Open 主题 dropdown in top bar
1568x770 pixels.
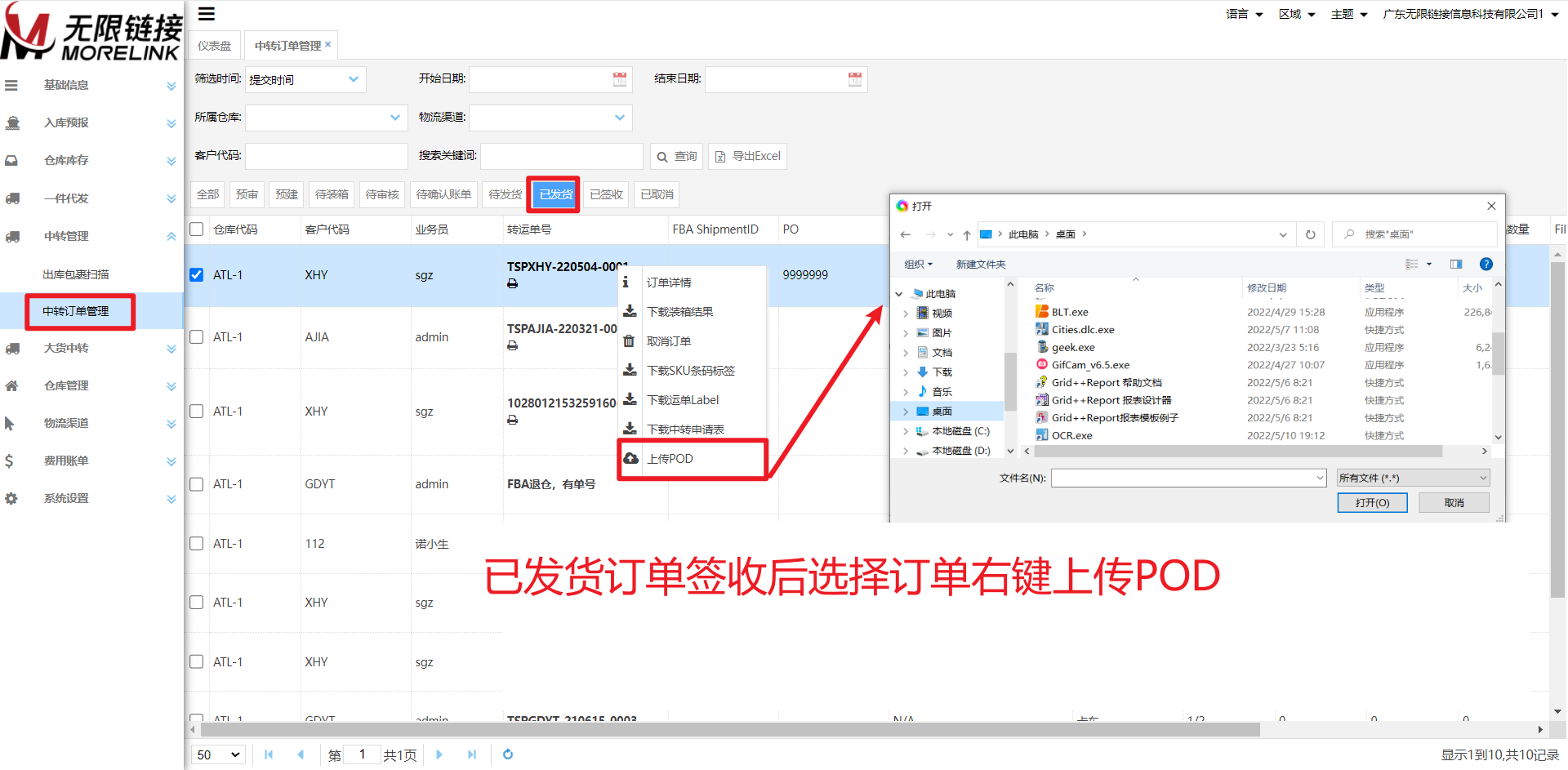tap(1349, 14)
